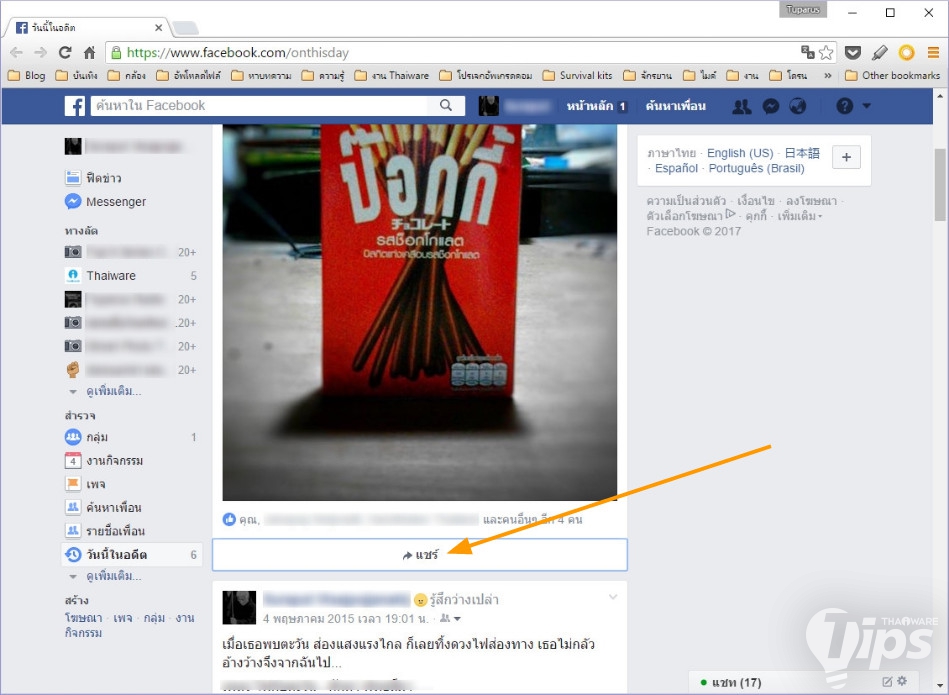The height and width of the screenshot is (695, 949).
Task: Reload the page
Action: pos(65,53)
